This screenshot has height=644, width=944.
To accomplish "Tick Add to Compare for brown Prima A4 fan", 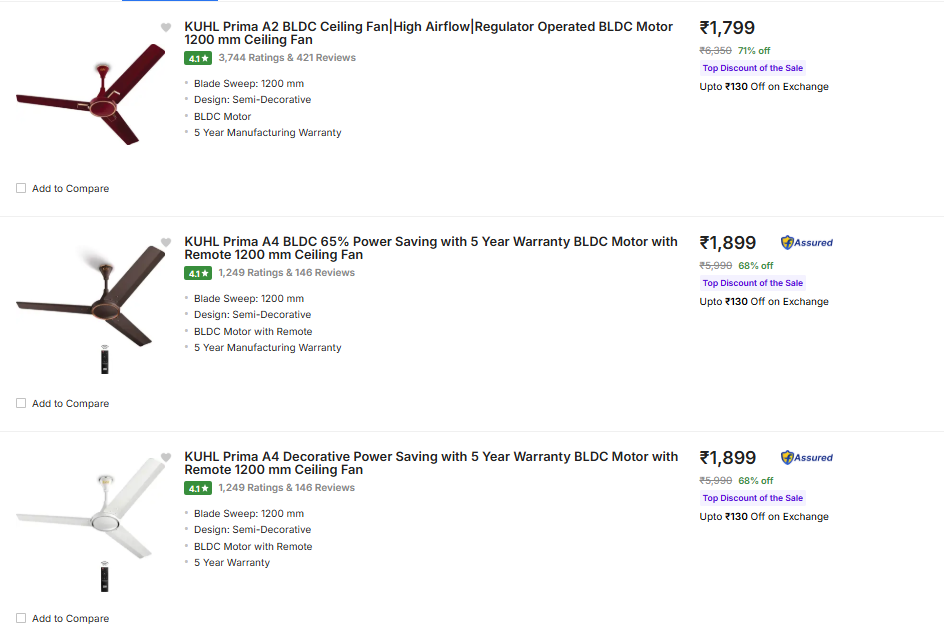I will 21,403.
